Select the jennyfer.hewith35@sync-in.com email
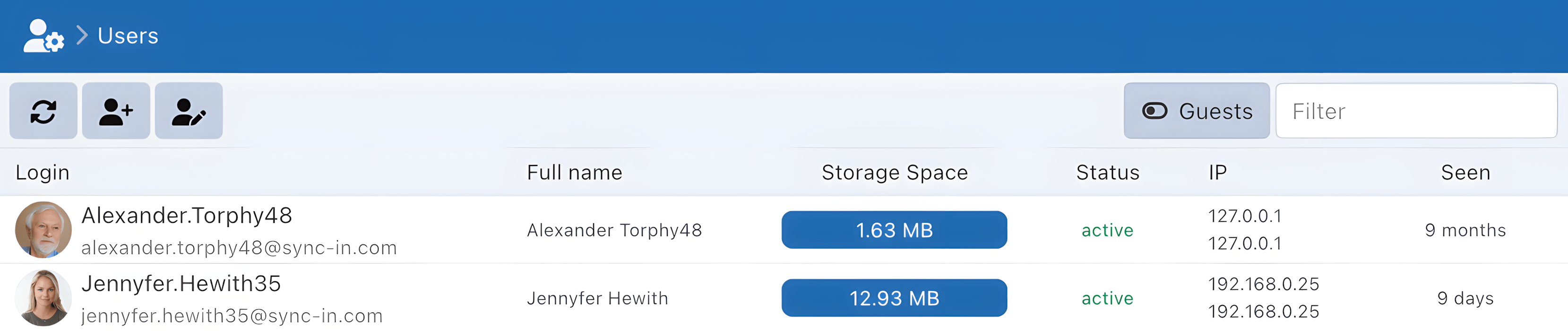This screenshot has width=1568, height=331. point(231,316)
